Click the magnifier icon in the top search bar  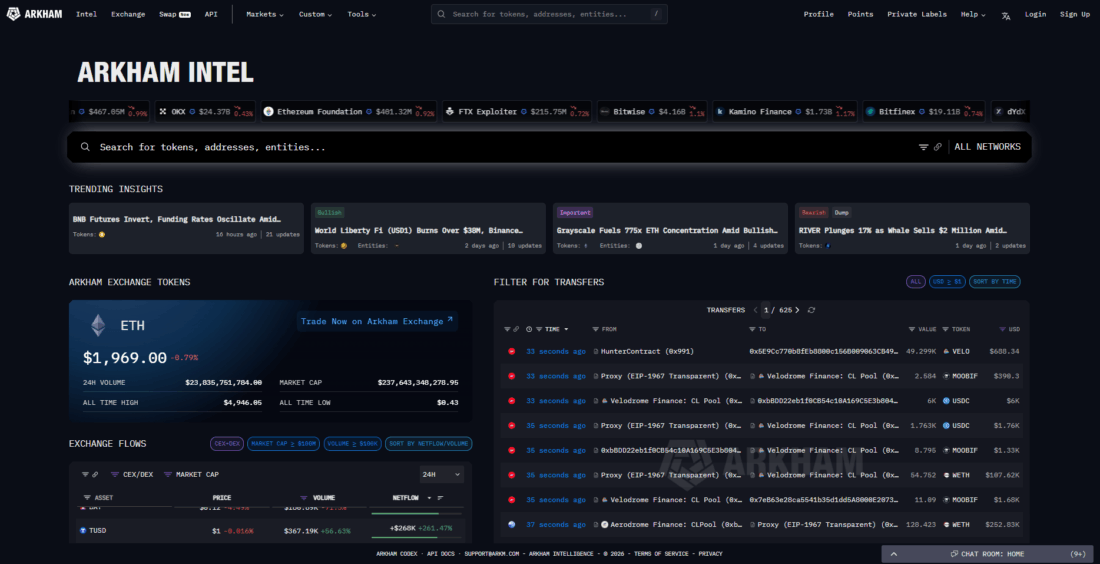pos(441,14)
